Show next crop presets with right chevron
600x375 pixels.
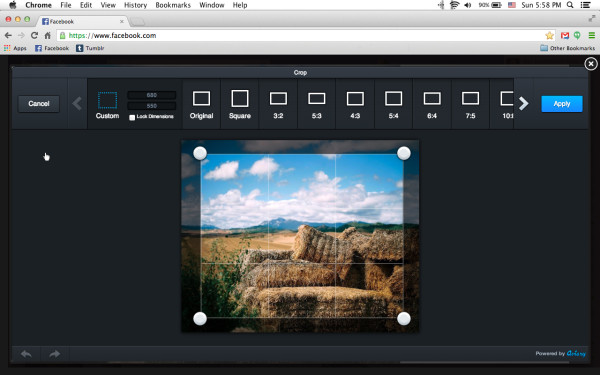click(x=523, y=103)
